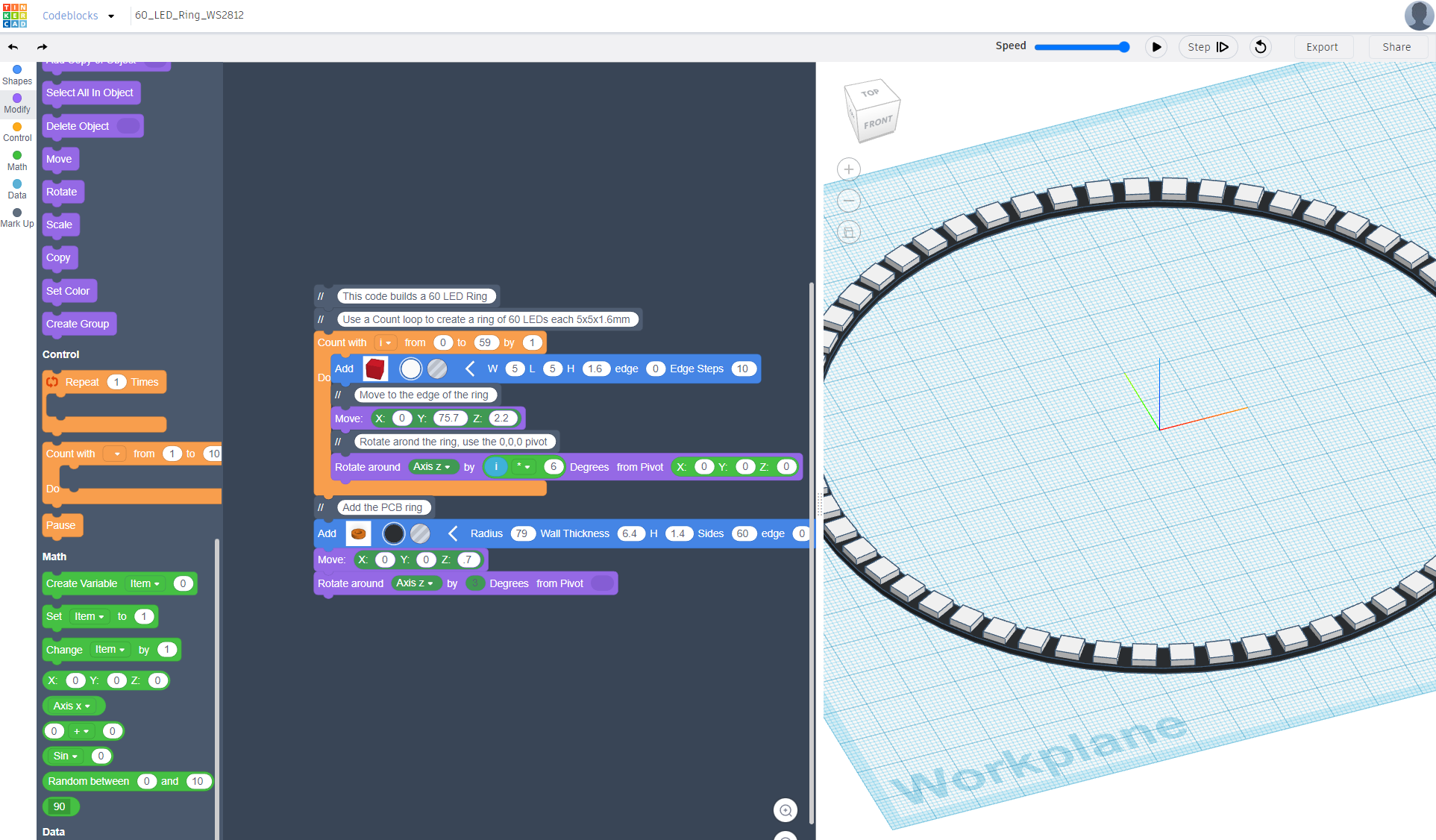This screenshot has width=1436, height=840.
Task: Open the Control blocks category
Action: point(16,131)
